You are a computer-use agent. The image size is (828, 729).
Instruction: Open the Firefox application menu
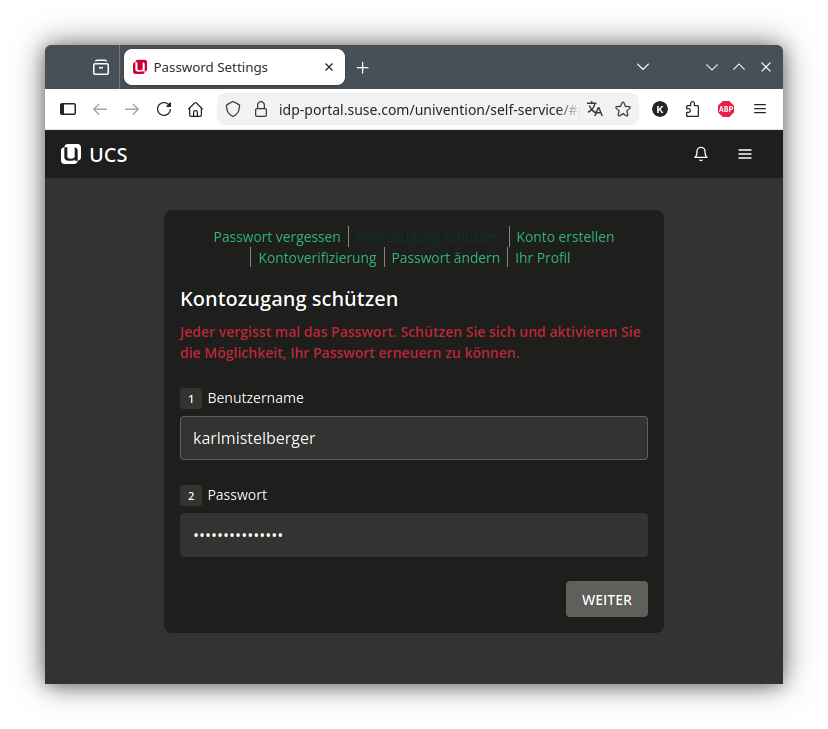(760, 109)
